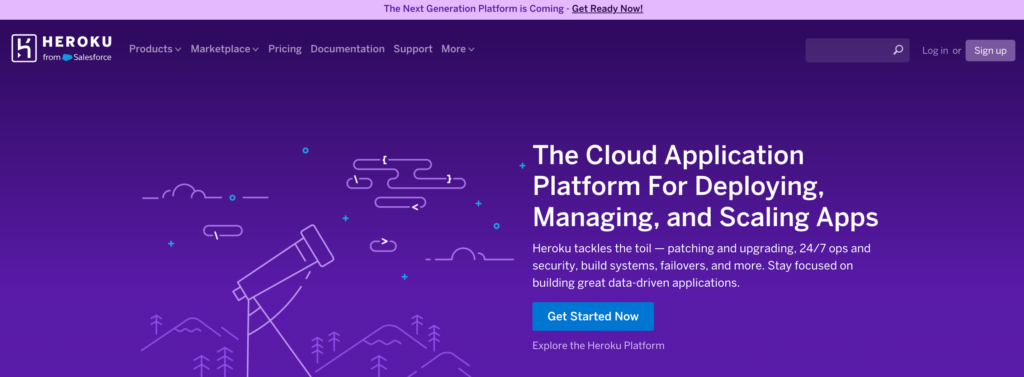Expand the More dropdown menu
The image size is (1024, 377).
458,49
